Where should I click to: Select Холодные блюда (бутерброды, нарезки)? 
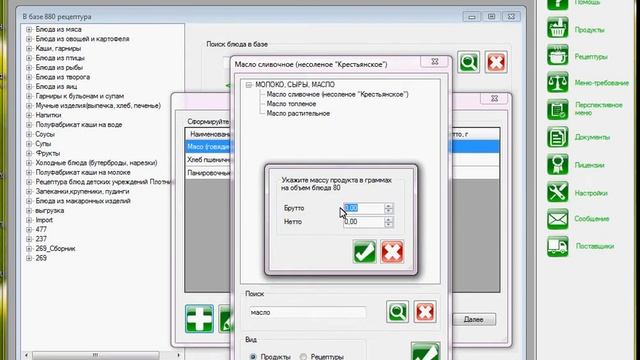tap(96, 163)
